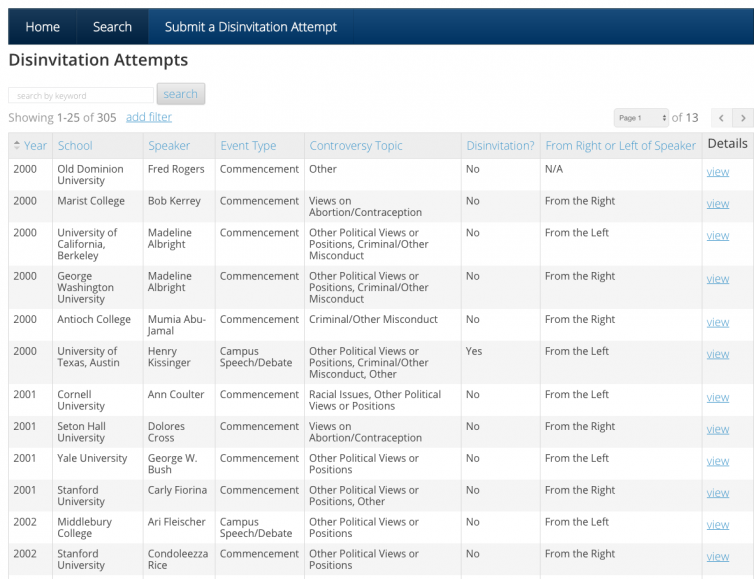Image resolution: width=754 pixels, height=579 pixels.
Task: Open view link for Ann Coulter row
Action: 717,397
